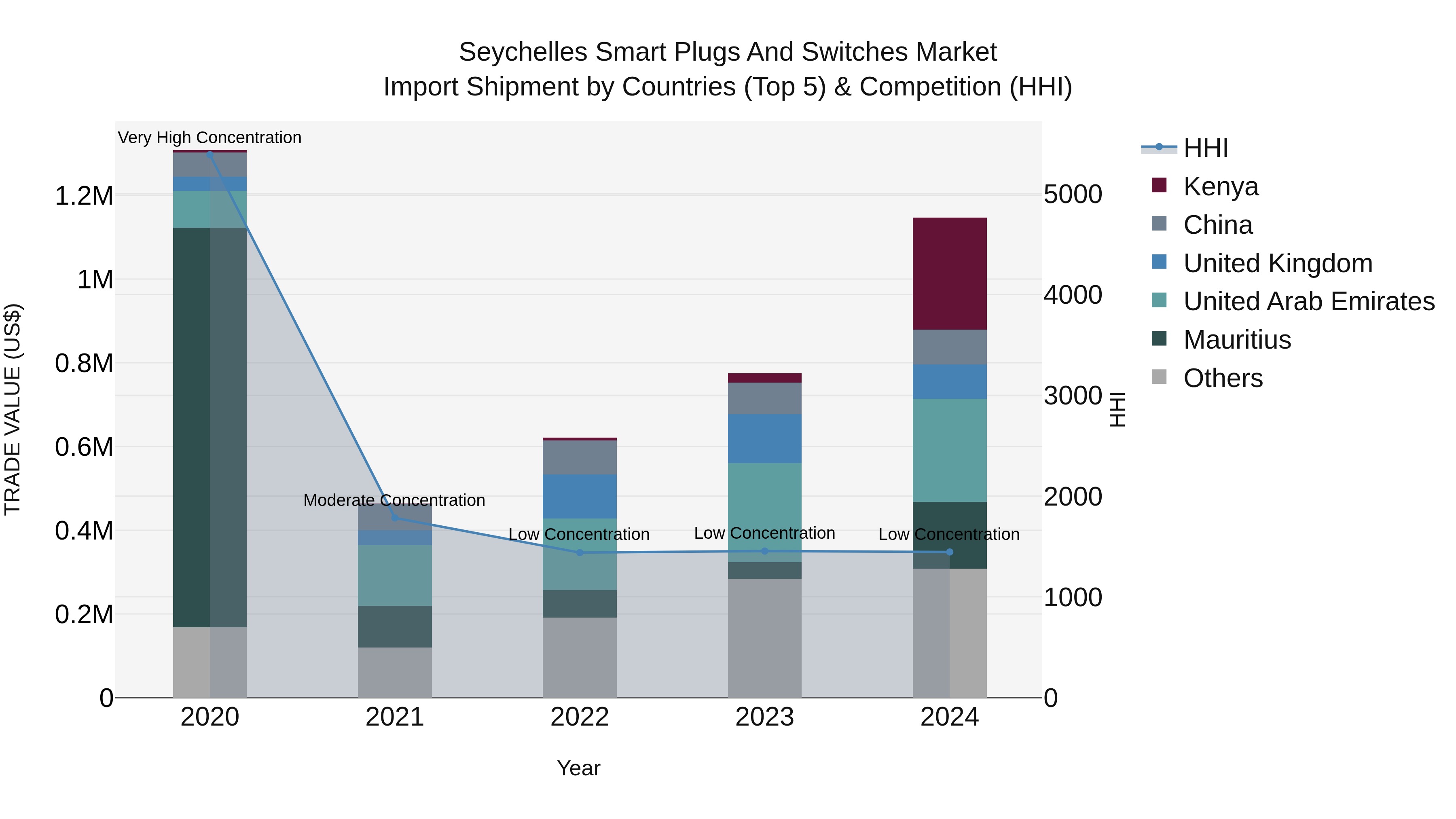Click the 2022 HHI data point
Viewport: 1456px width, 819px height.
tap(579, 553)
